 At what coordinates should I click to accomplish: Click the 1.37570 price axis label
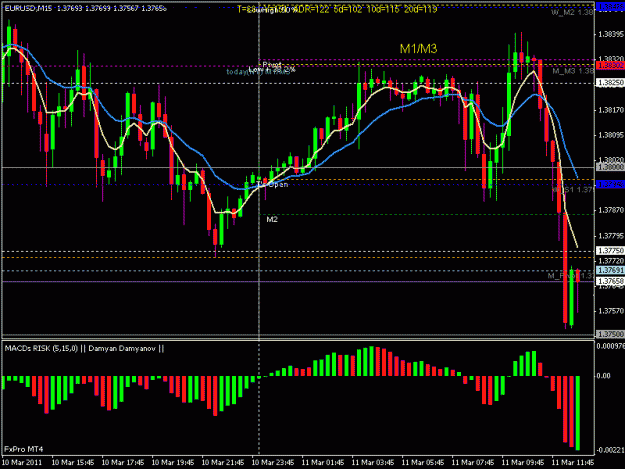point(611,311)
